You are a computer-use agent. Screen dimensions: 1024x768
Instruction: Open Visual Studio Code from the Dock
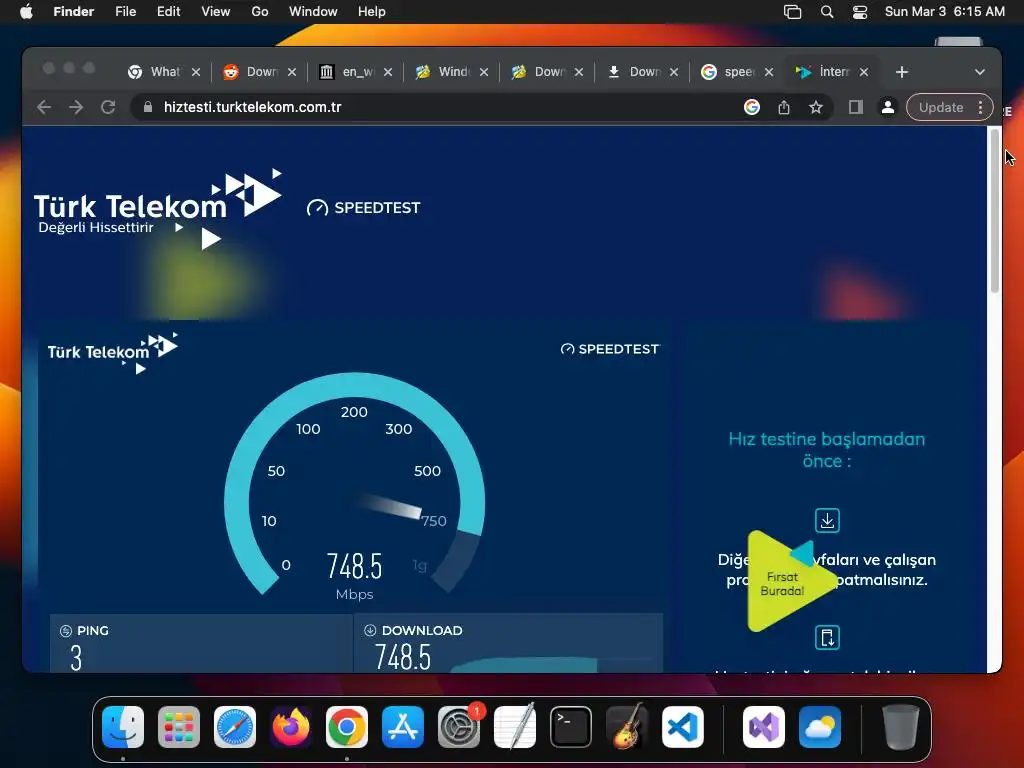coord(683,727)
